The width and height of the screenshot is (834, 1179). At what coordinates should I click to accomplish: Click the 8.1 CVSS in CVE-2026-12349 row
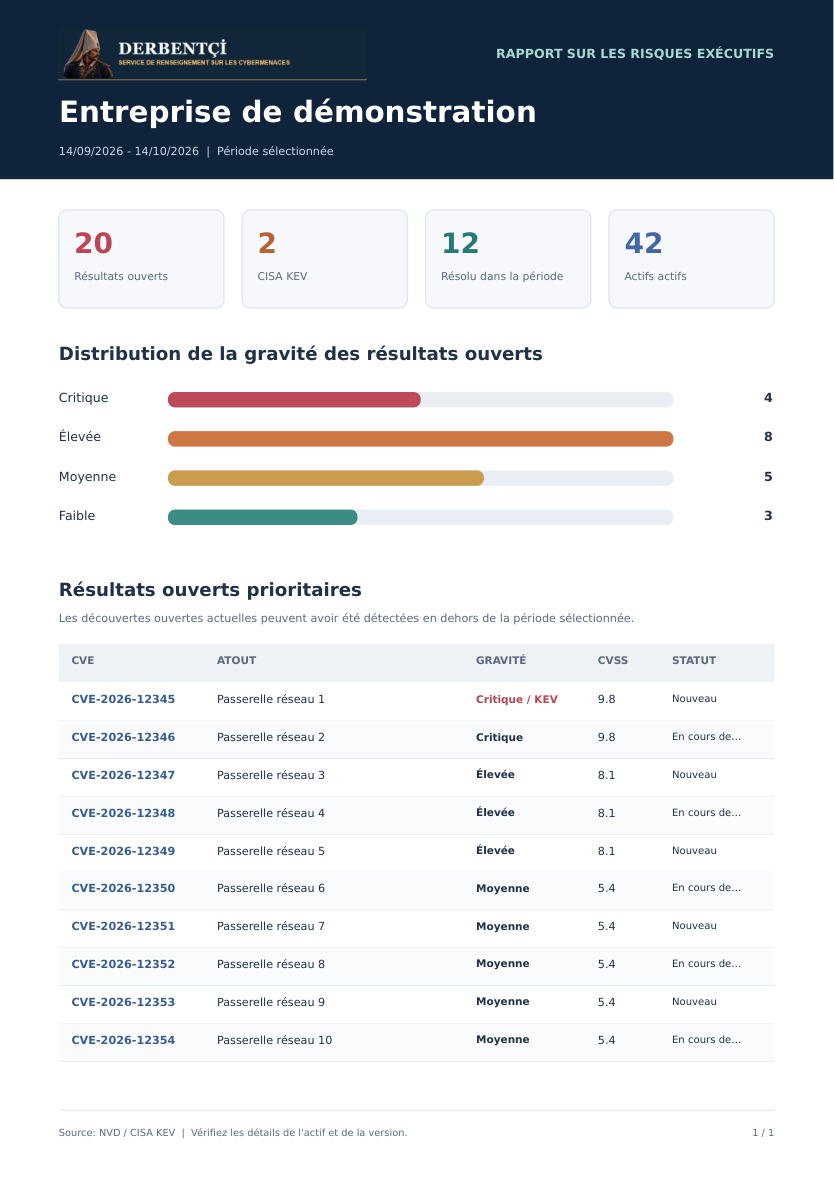[606, 851]
